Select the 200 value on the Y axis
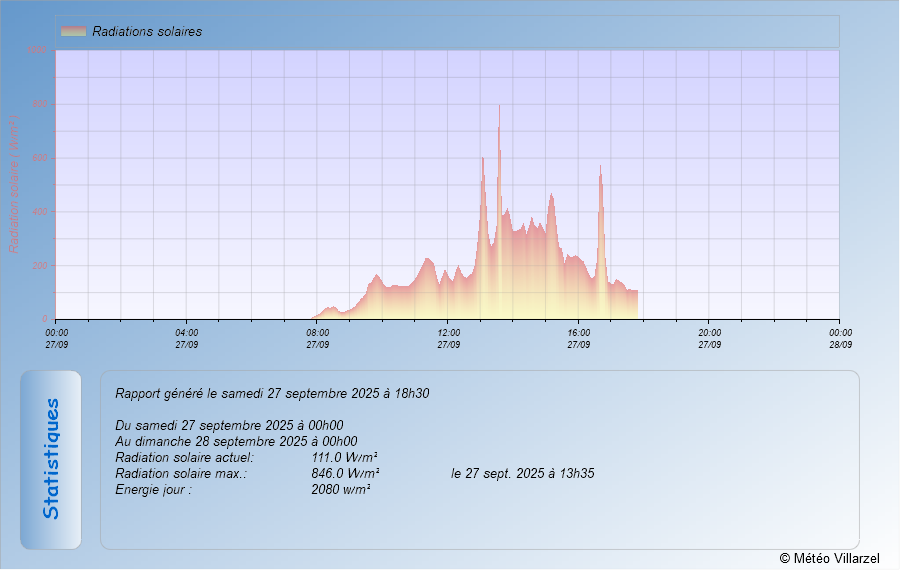 coord(40,266)
